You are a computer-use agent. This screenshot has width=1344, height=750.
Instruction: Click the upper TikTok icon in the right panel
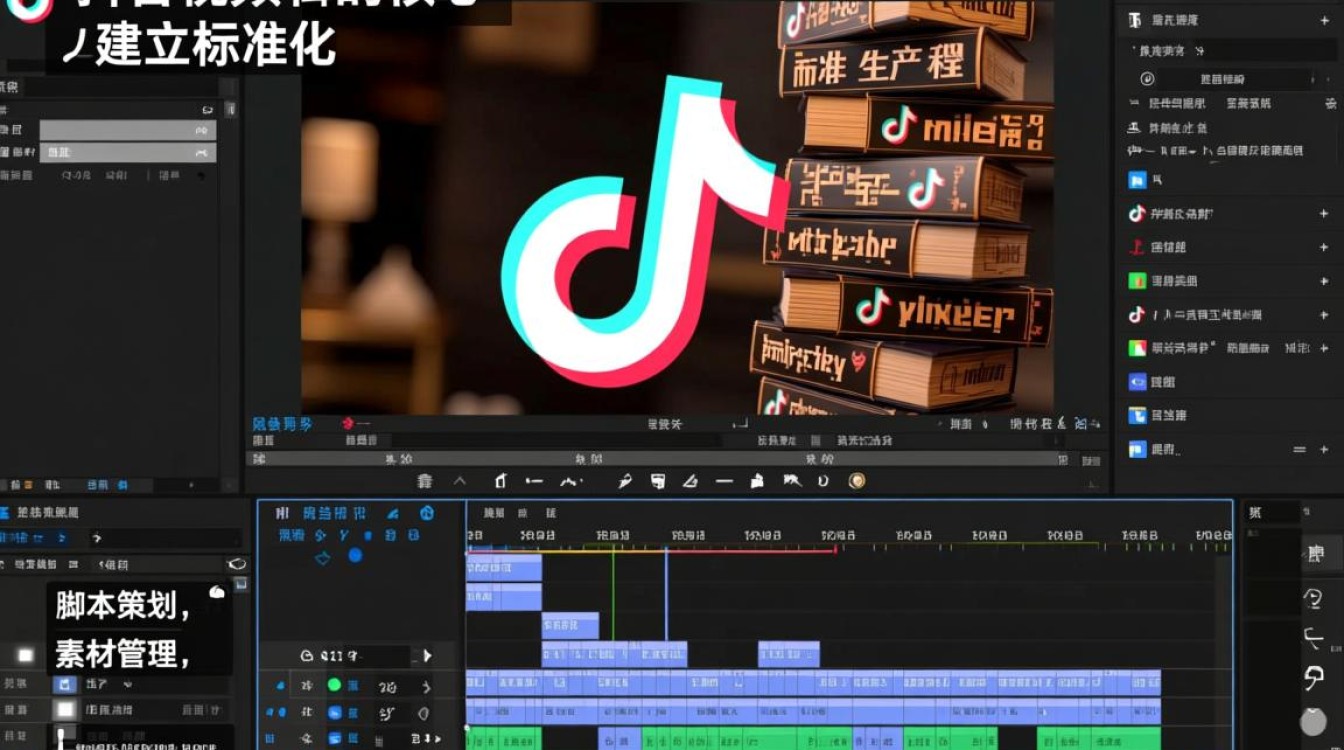tap(1137, 213)
